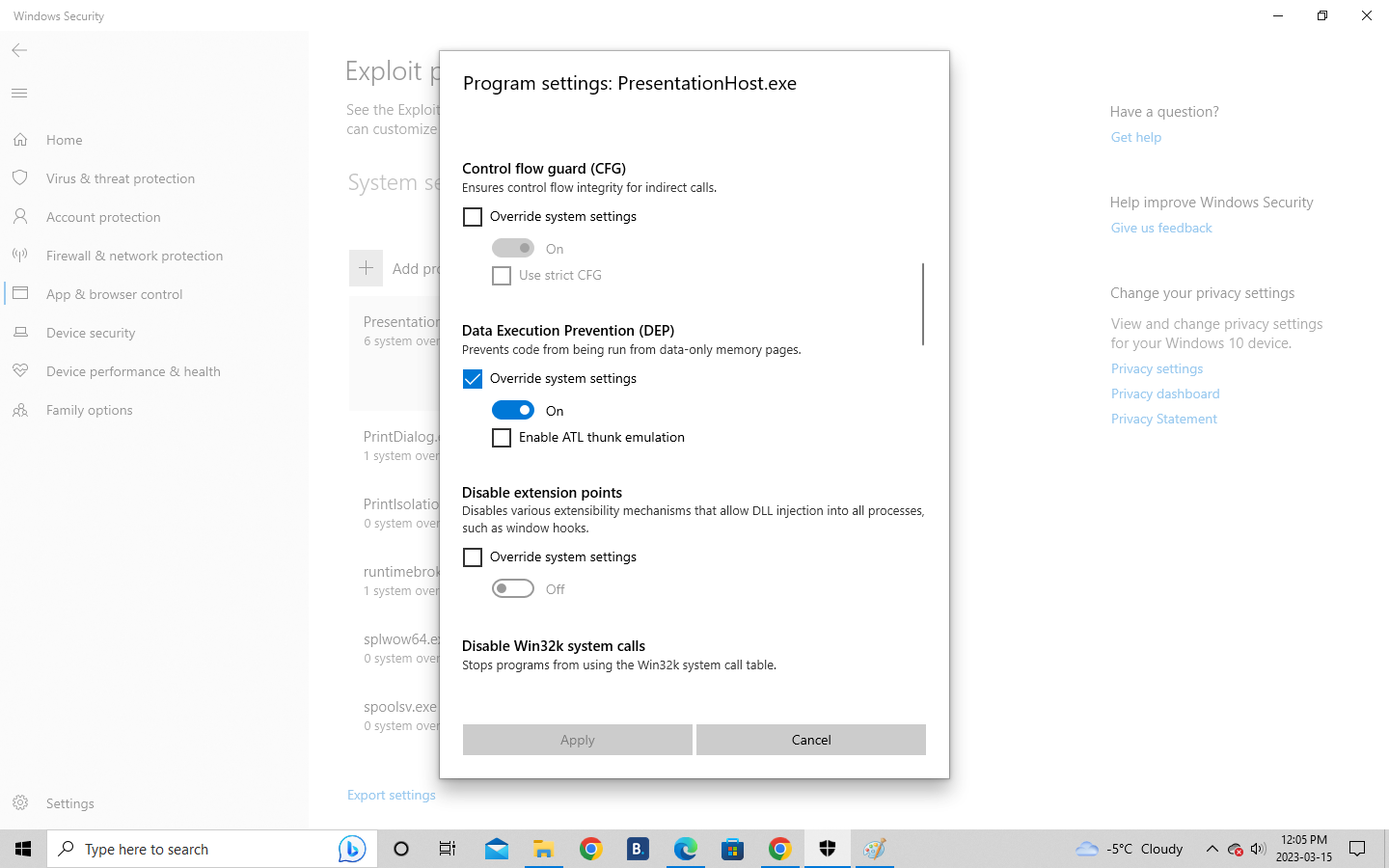Click Give us feedback link
This screenshot has height=868, width=1389.
point(1161,228)
